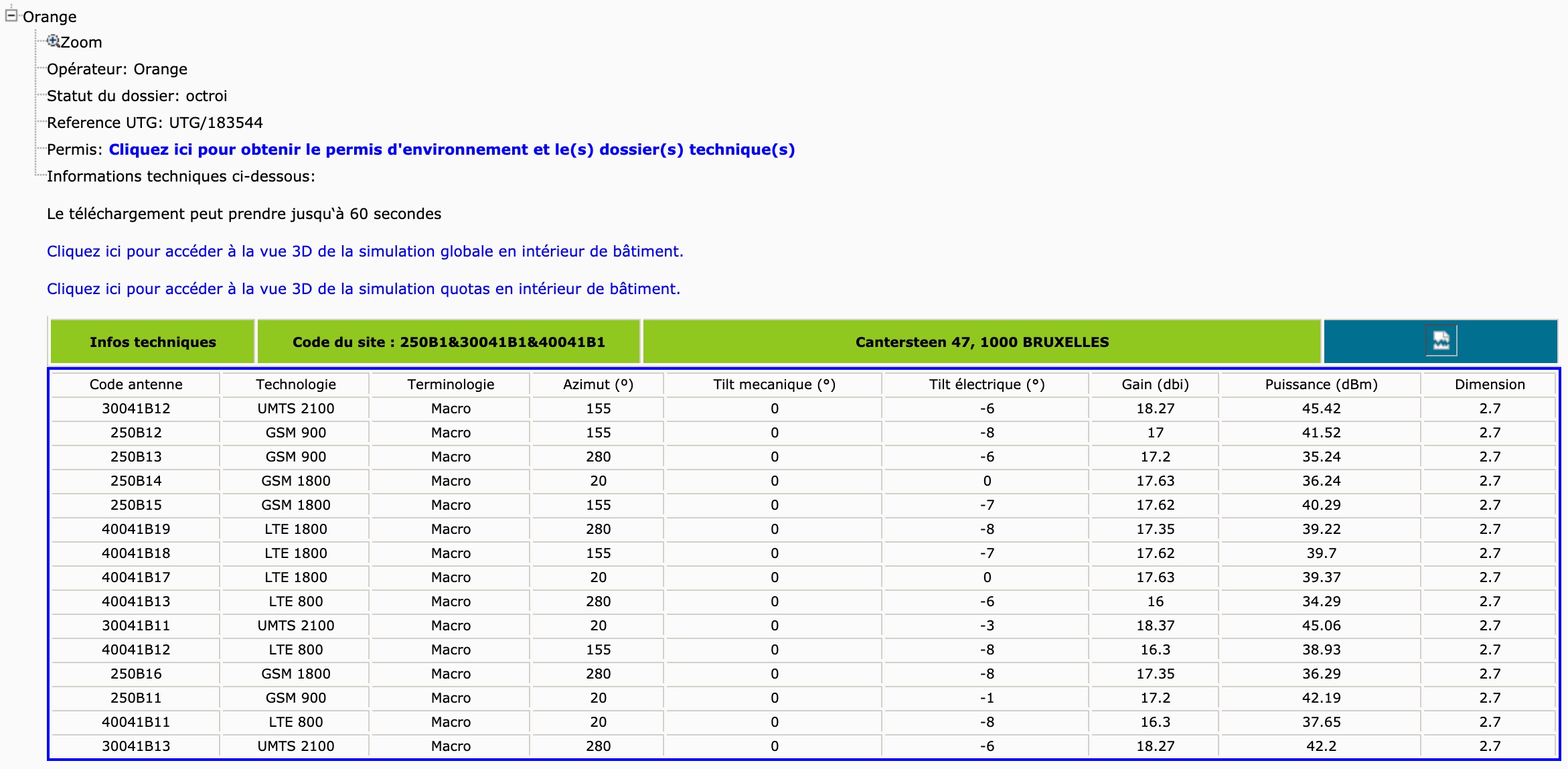Image resolution: width=1568 pixels, height=769 pixels.
Task: Click power value 45.42
Action: tap(1321, 409)
